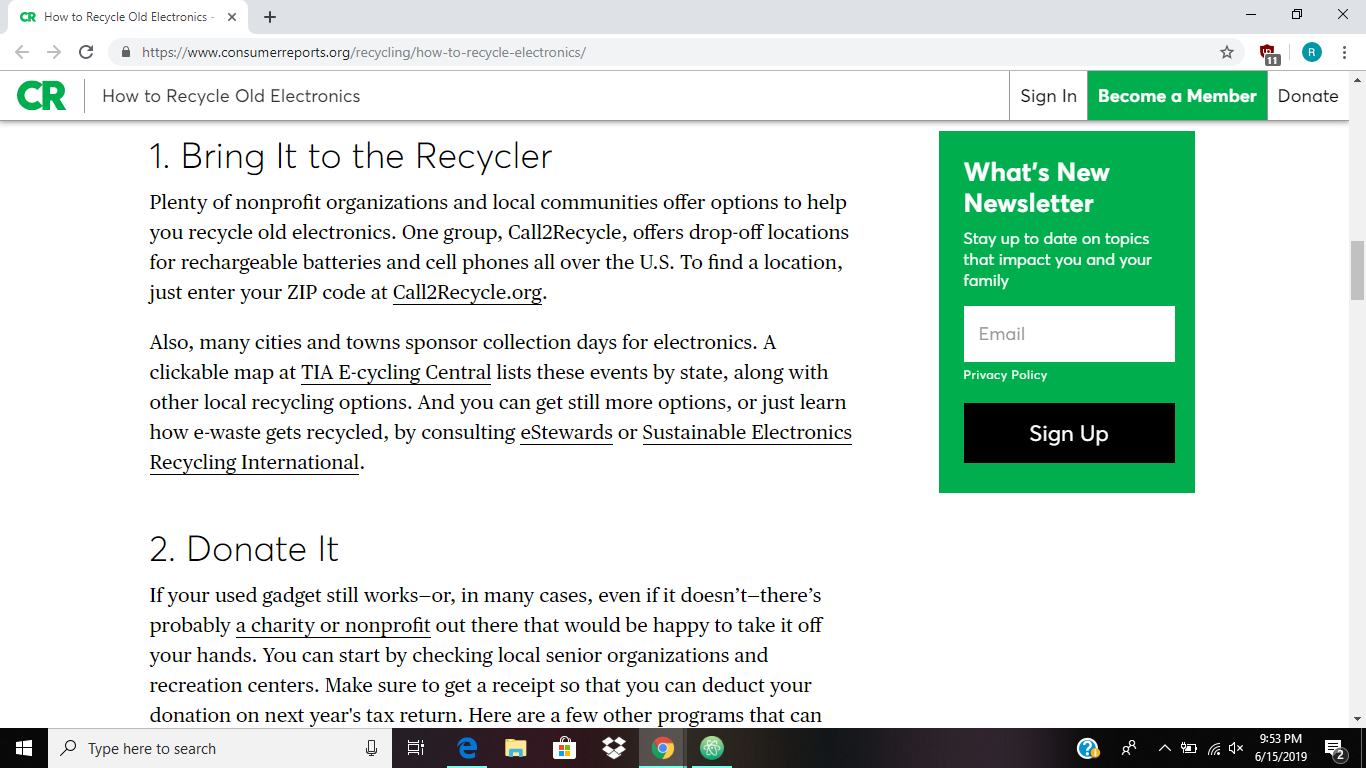Screen dimensions: 1366x768
Task: Click the padlock site info icon
Action: pos(126,52)
